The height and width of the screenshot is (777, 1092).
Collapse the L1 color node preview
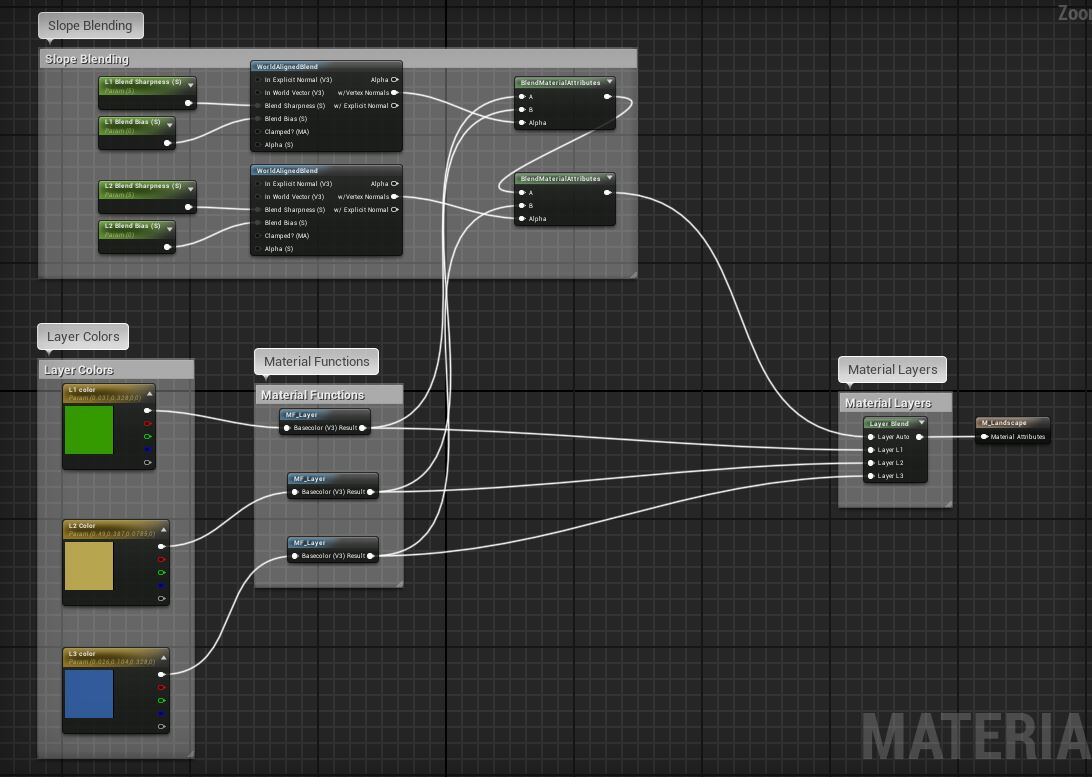pos(150,393)
